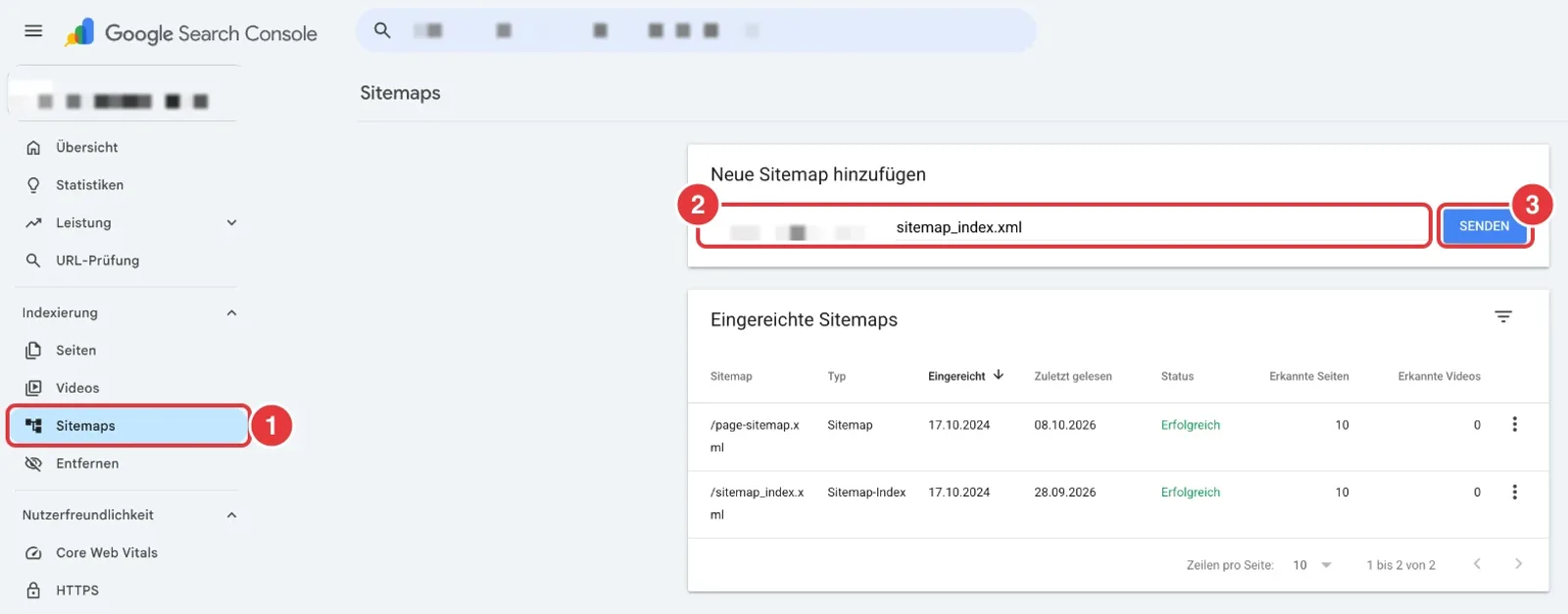Click the sitemap URL input field
This screenshot has height=614, width=1568.
[x=1063, y=226]
